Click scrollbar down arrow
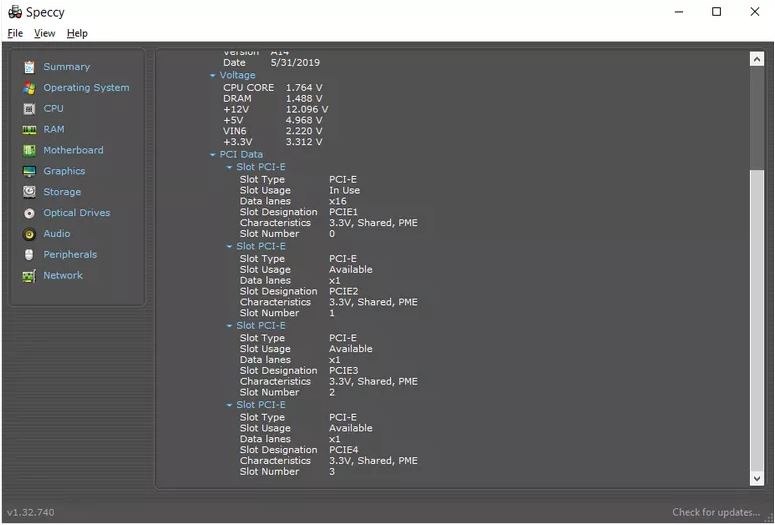This screenshot has width=775, height=525. tap(757, 478)
